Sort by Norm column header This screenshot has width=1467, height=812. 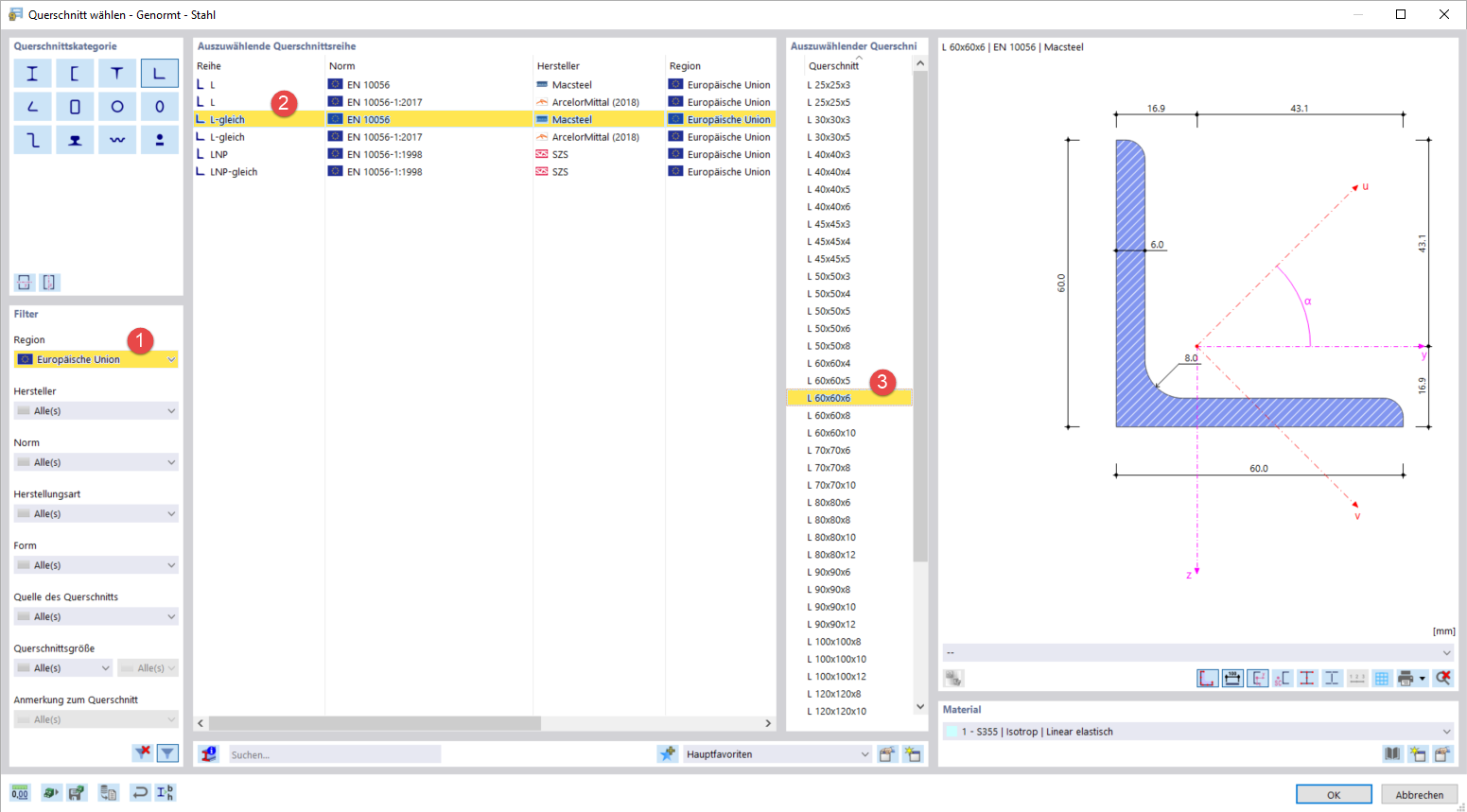tap(342, 66)
